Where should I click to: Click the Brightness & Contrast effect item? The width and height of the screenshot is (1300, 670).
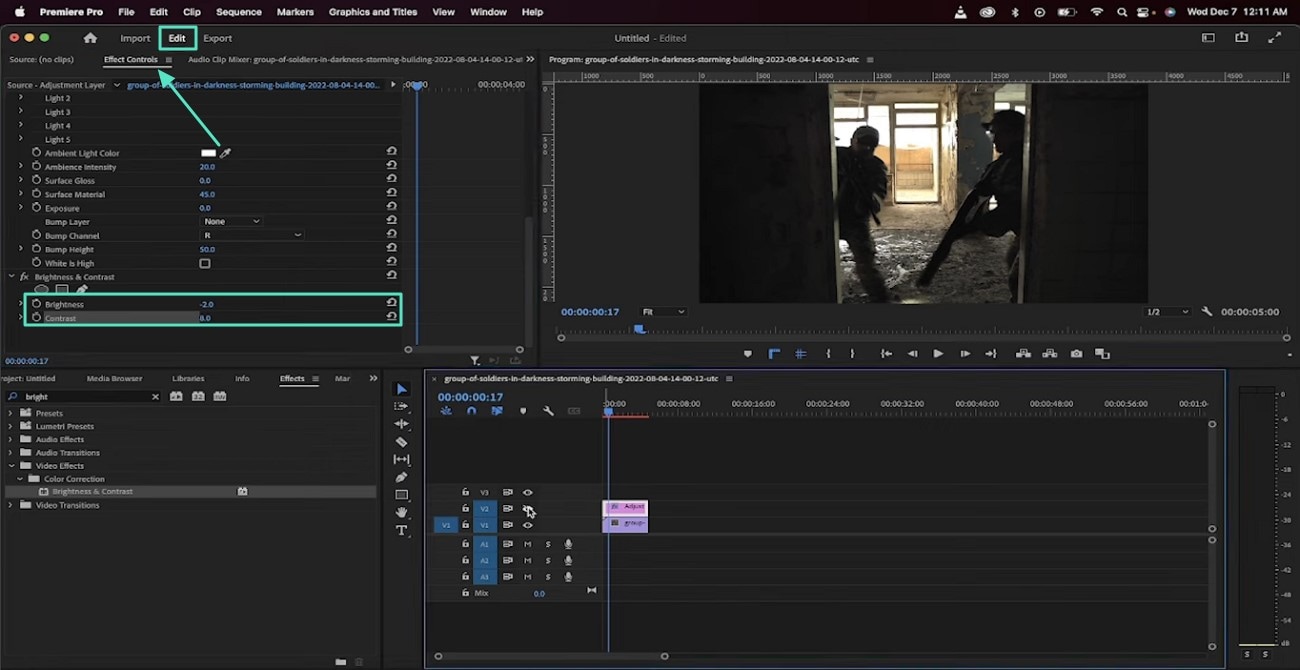coord(92,491)
